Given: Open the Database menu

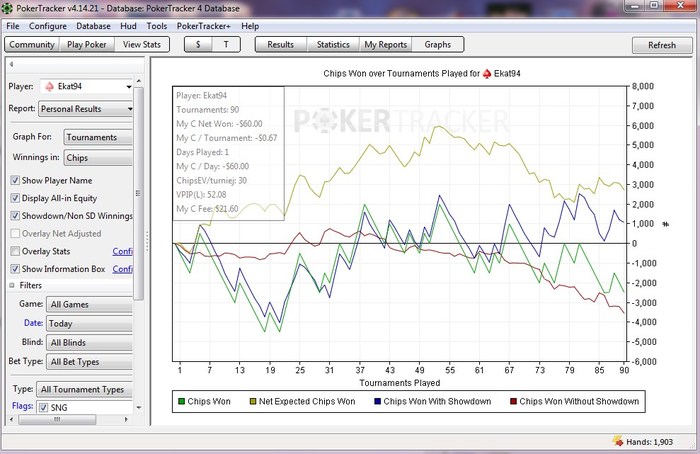Looking at the screenshot, I should point(93,26).
